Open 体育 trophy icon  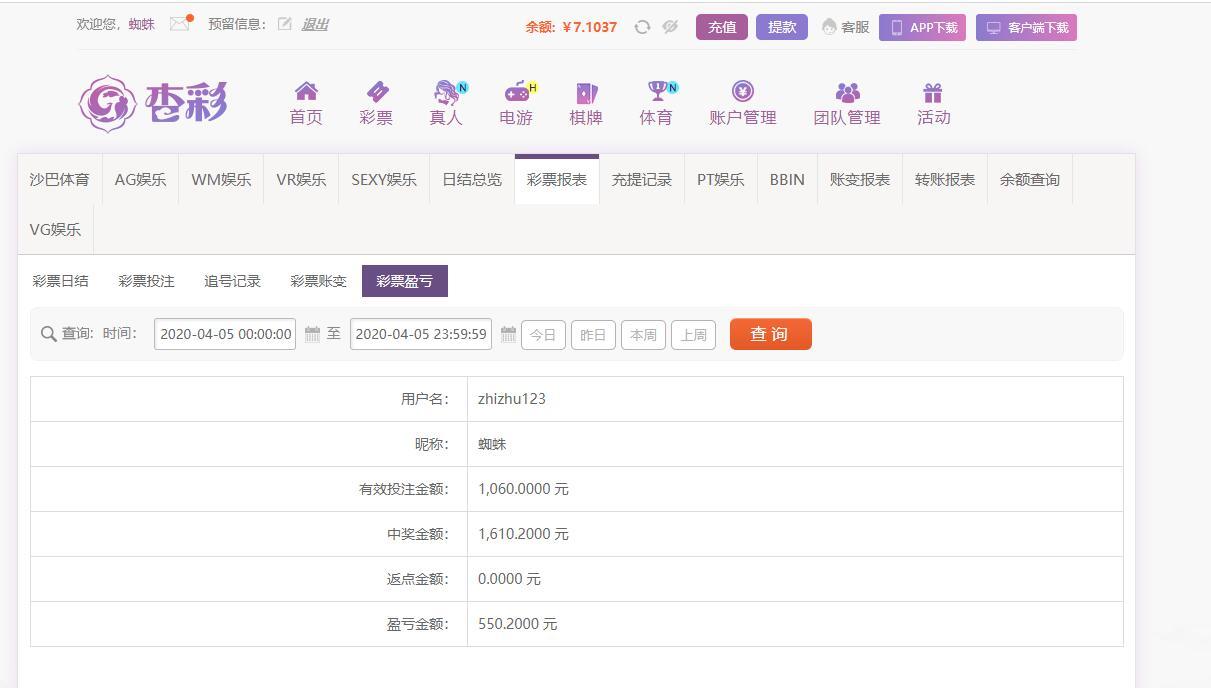657,92
